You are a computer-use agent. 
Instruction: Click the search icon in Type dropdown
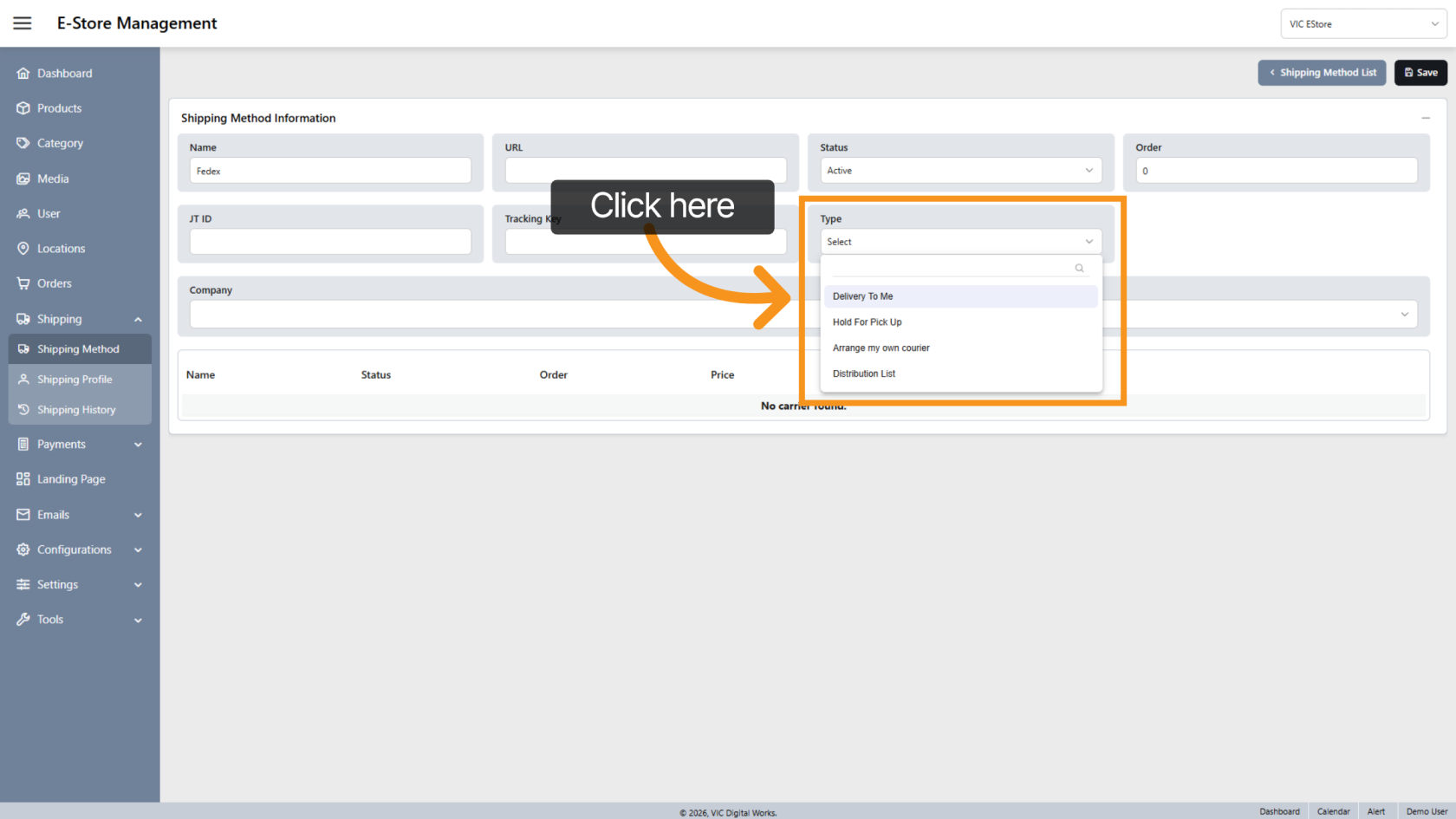pyautogui.click(x=1079, y=268)
